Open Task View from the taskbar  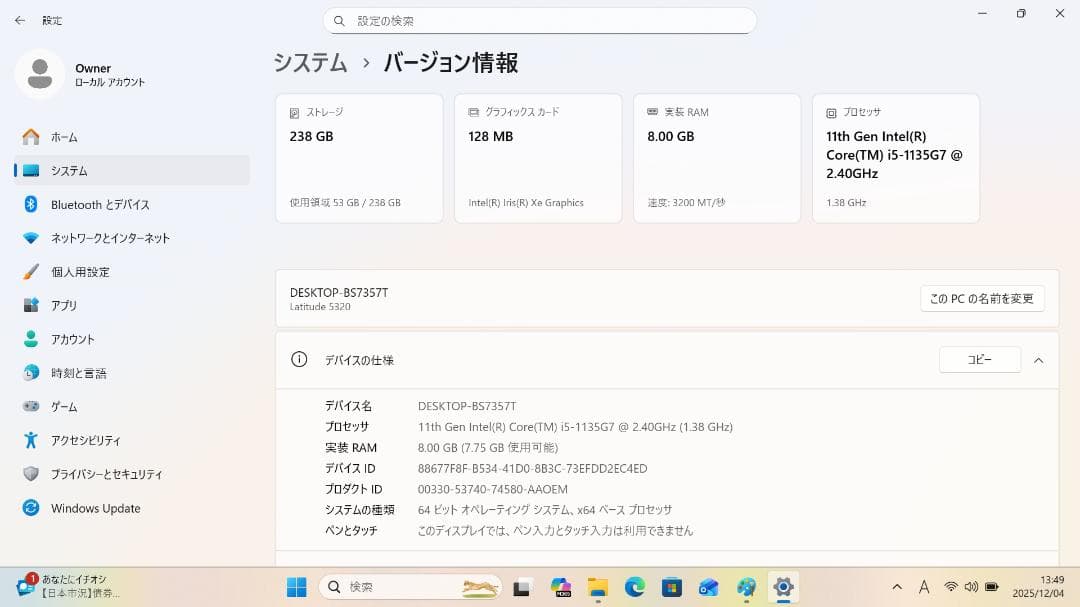tap(518, 587)
